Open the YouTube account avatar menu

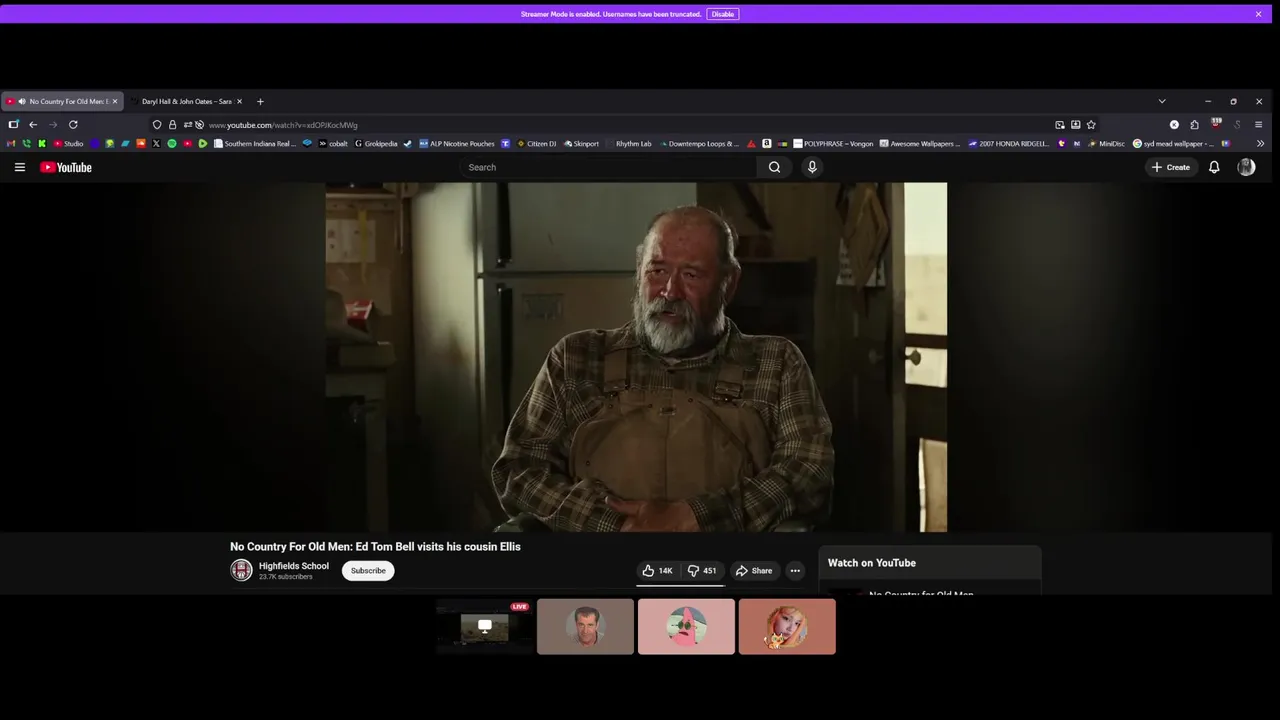[1246, 167]
